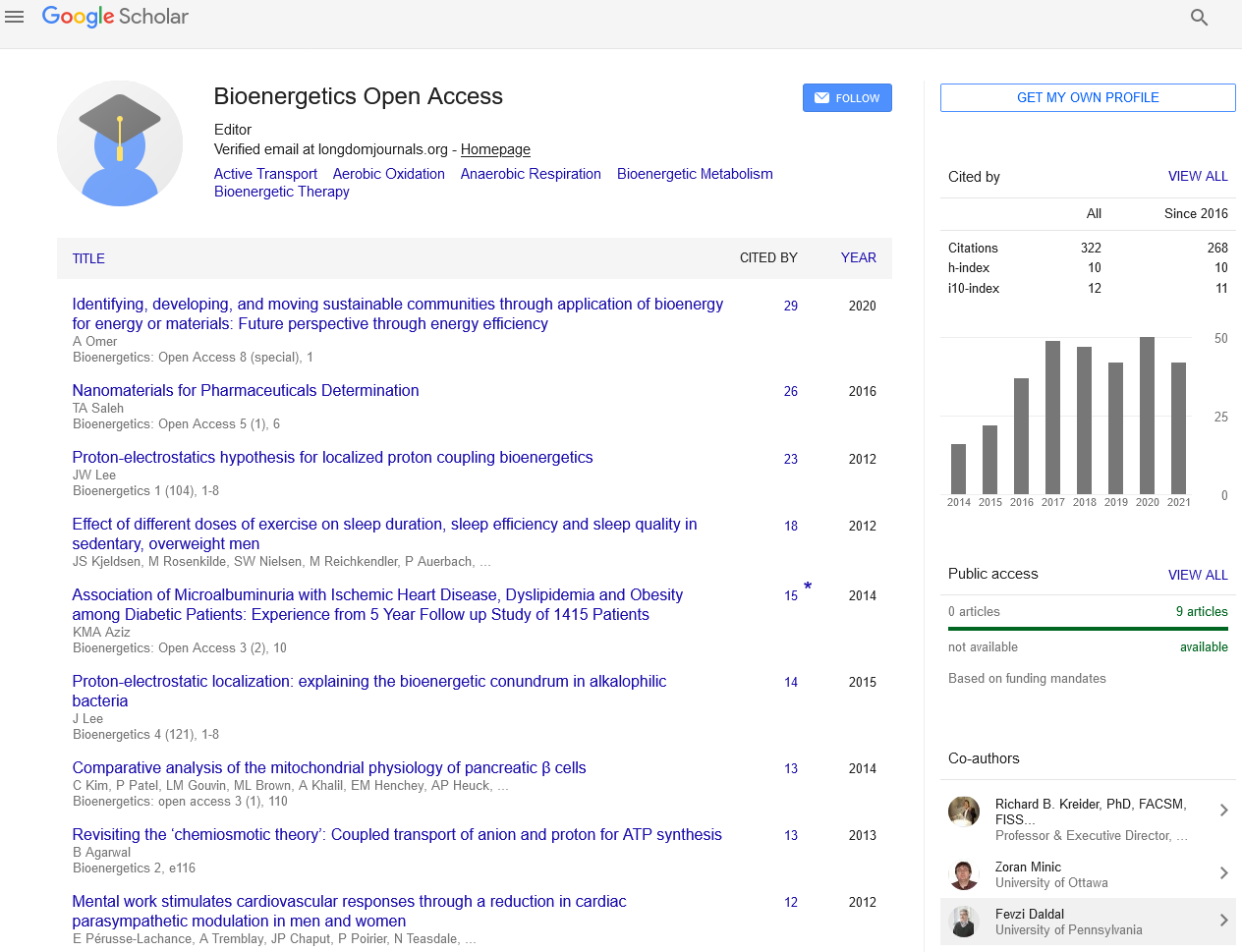
Task: Open pancreatic β cells mitochondrial article
Action: click(329, 767)
